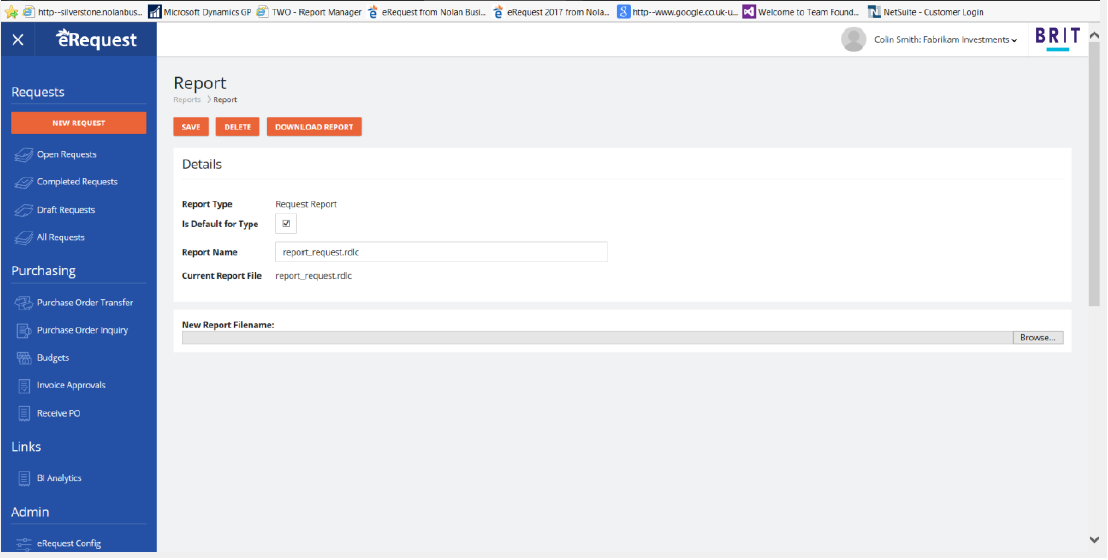The height and width of the screenshot is (560, 1108).
Task: Click the Budgets icon in sidebar
Action: (x=24, y=358)
